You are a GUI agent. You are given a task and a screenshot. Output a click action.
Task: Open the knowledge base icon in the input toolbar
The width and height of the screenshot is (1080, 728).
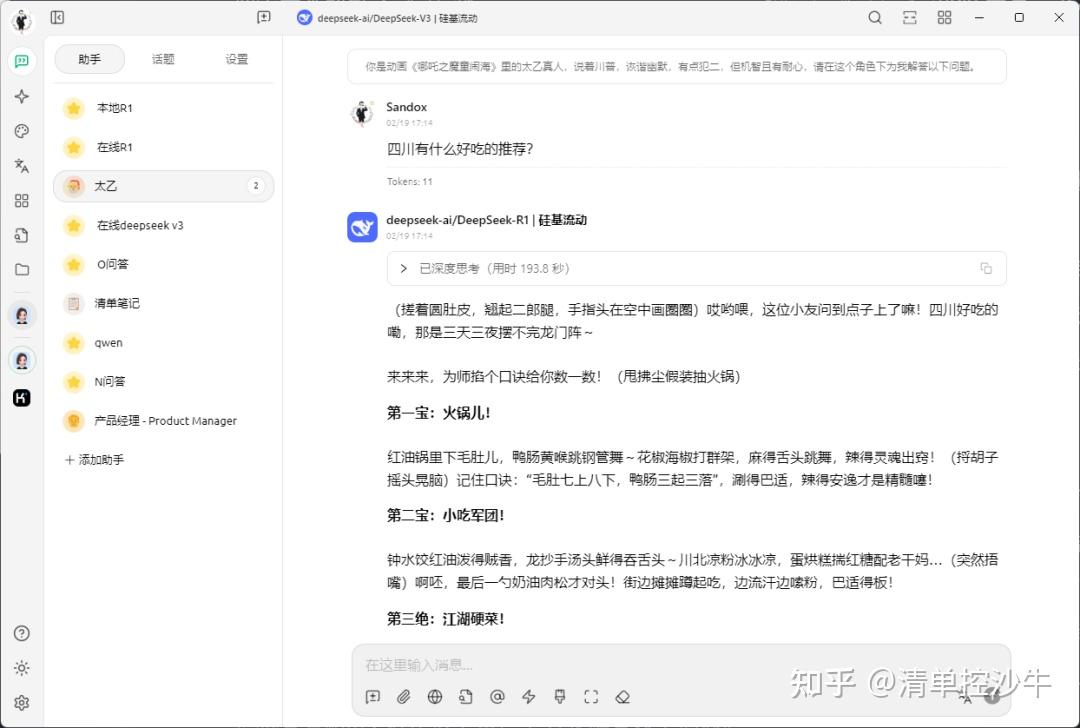point(466,697)
